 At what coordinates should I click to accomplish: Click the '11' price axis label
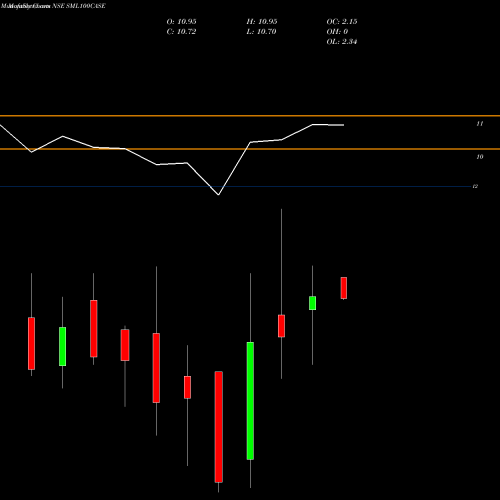click(x=479, y=124)
